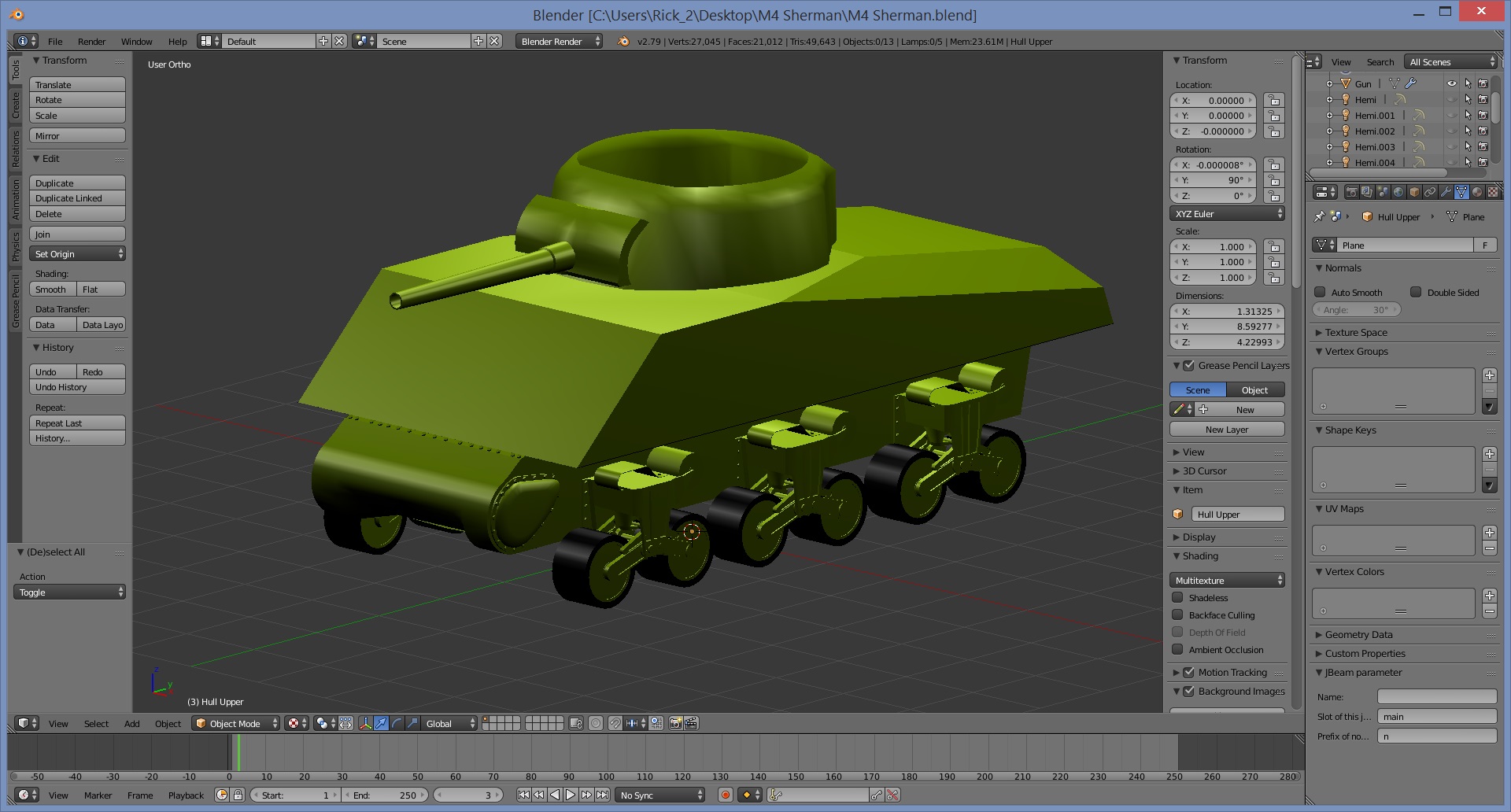The height and width of the screenshot is (812, 1511).
Task: Open the Object properties tab (cube icon)
Action: (1414, 192)
